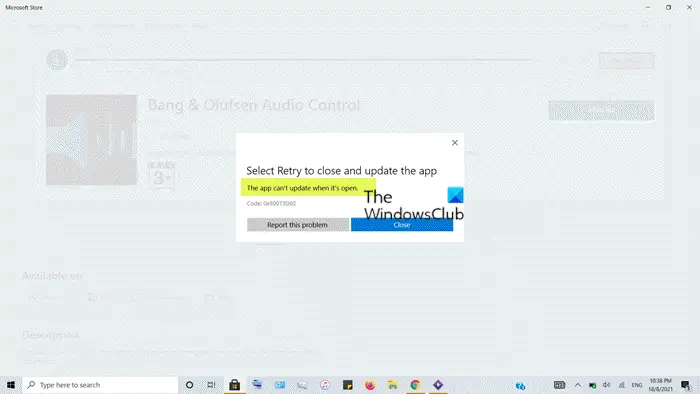Click the Report this problem button

298,225
